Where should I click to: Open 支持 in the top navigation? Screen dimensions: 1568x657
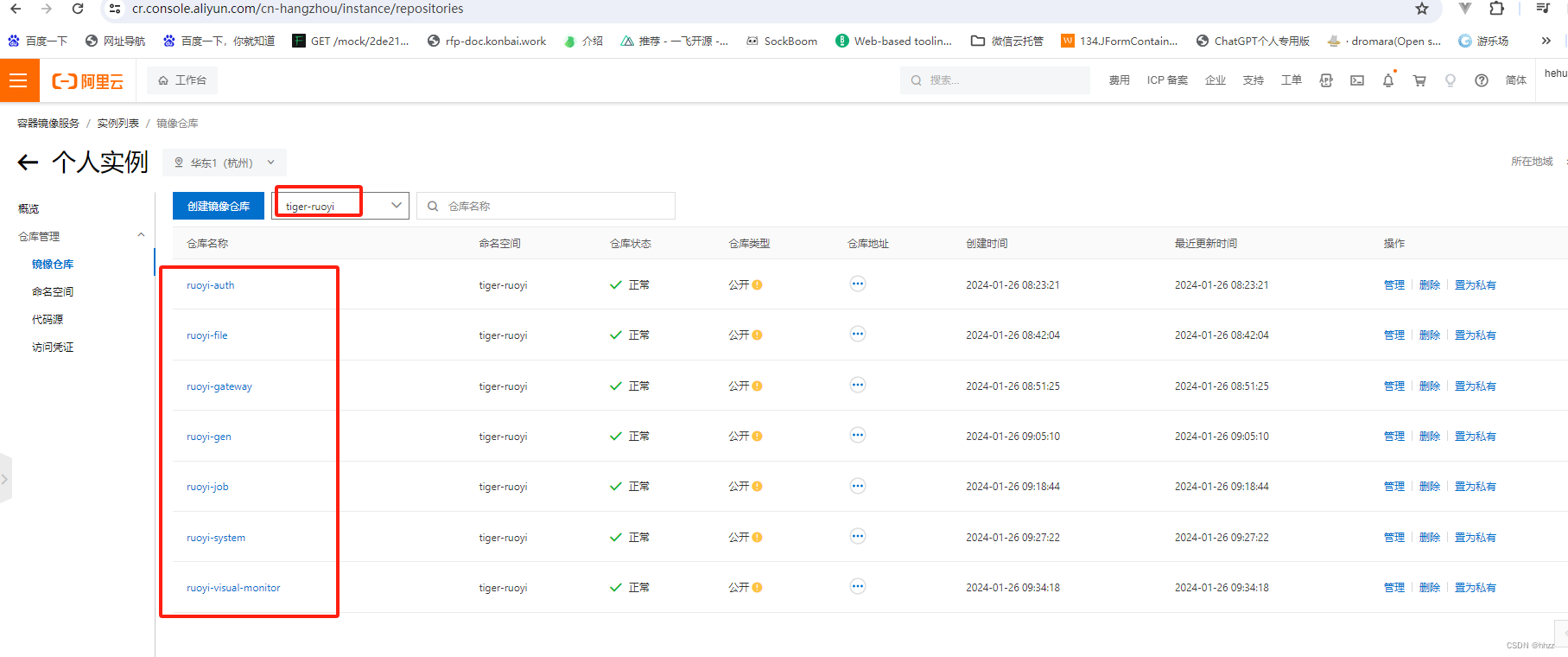pos(1254,80)
